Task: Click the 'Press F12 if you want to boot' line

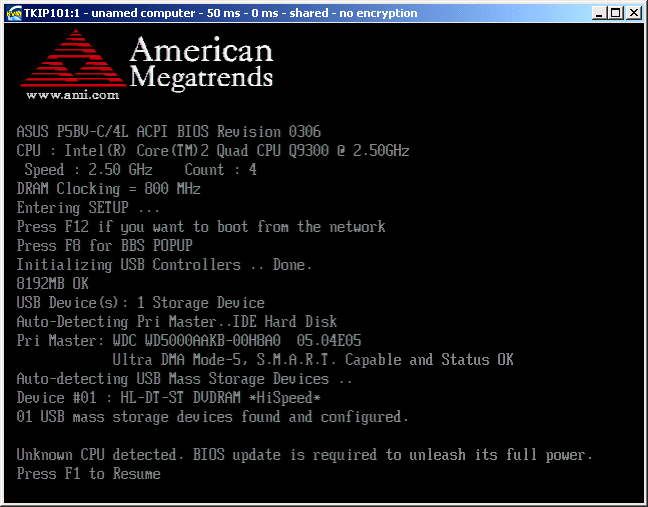Action: [201, 226]
